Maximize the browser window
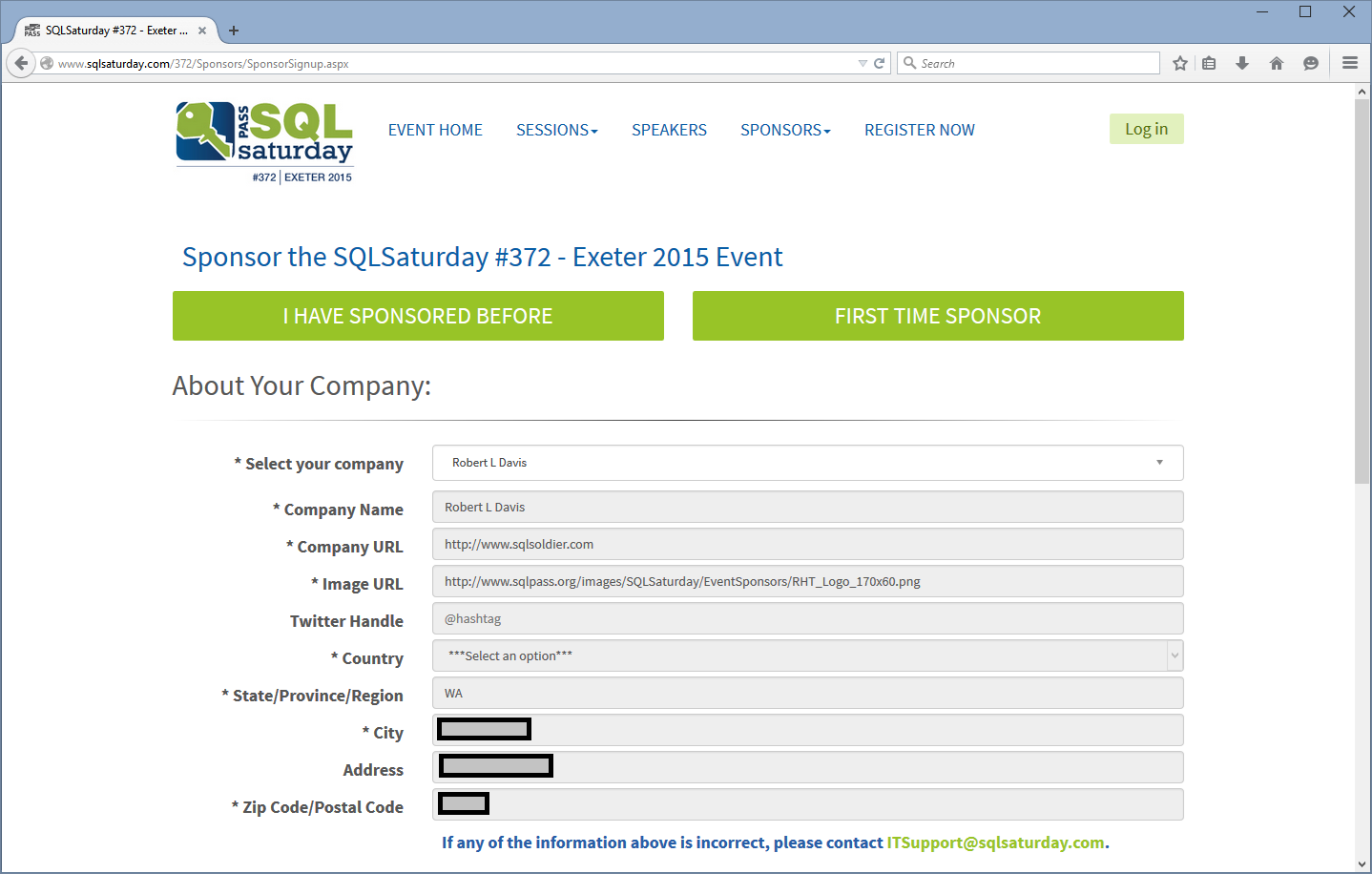1372x874 pixels. (x=1305, y=12)
